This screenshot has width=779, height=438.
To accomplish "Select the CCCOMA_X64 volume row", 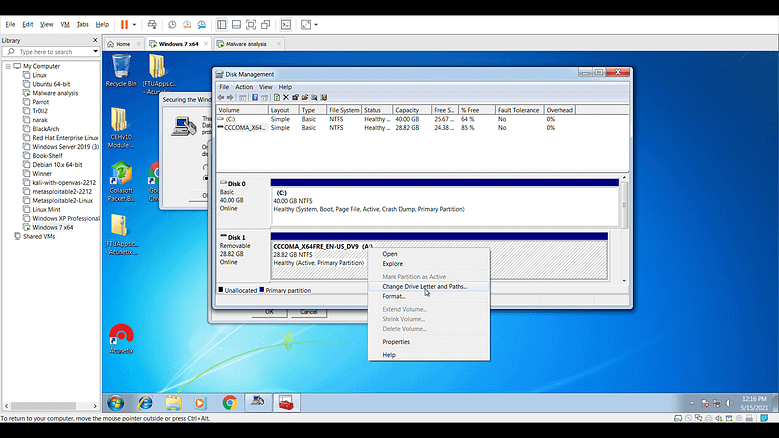I will point(422,128).
